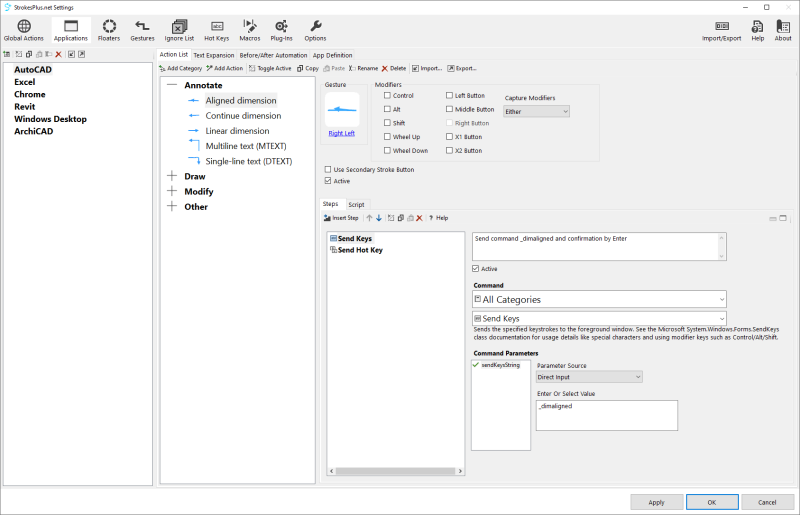Screen dimensions: 800x515
Task: Open the Plug-Ins section
Action: (282, 30)
